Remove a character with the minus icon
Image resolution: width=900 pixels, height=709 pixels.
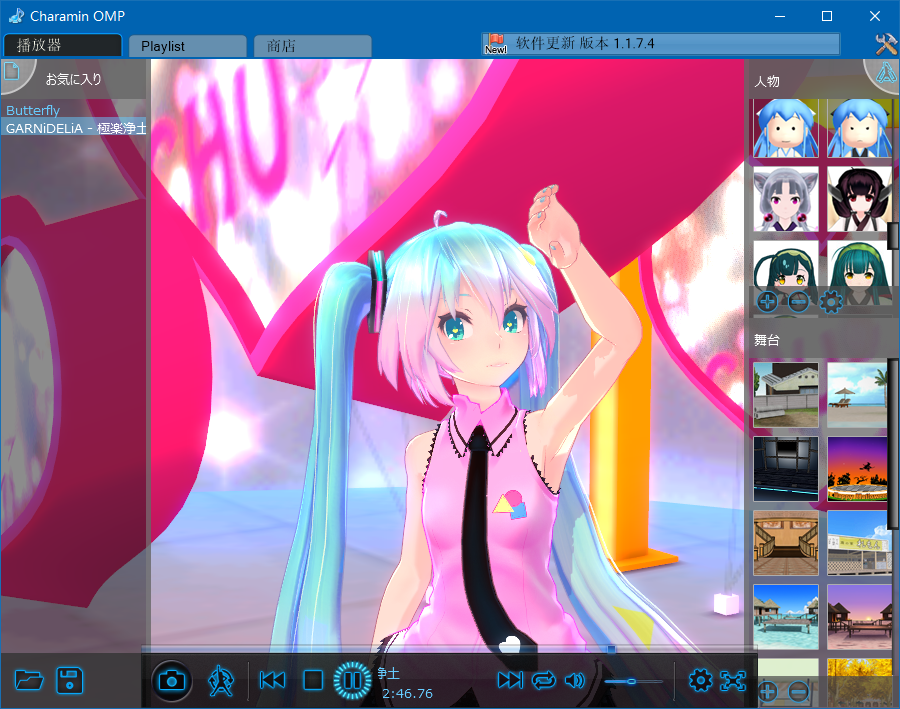point(798,301)
